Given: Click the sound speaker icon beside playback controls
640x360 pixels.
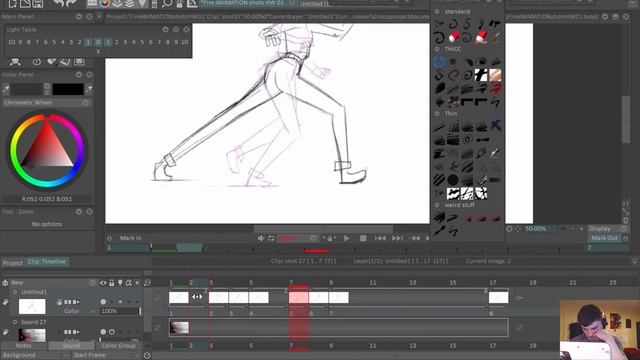Looking at the screenshot, I should coord(261,238).
